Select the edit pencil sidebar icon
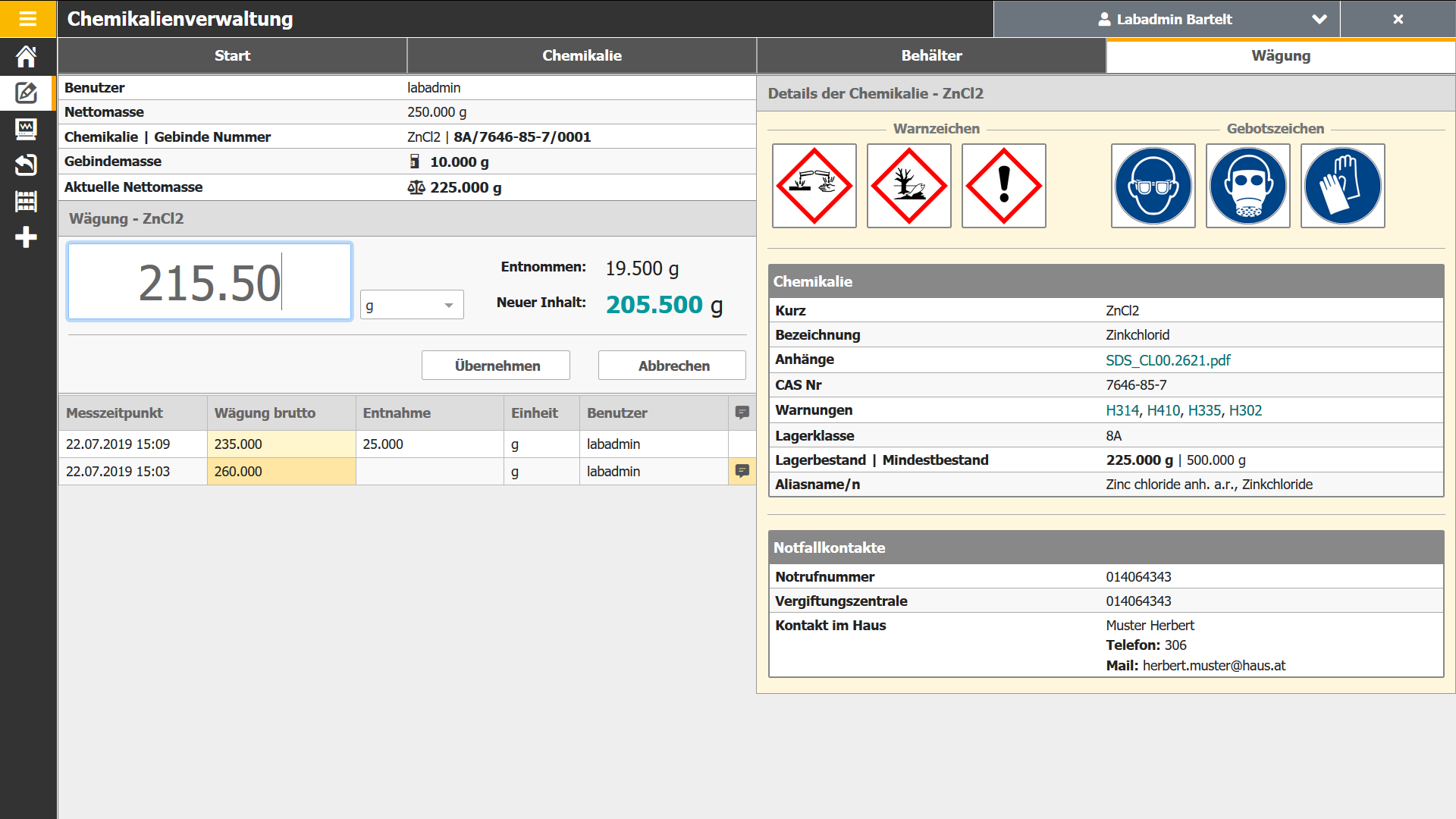The height and width of the screenshot is (819, 1456). pos(27,93)
